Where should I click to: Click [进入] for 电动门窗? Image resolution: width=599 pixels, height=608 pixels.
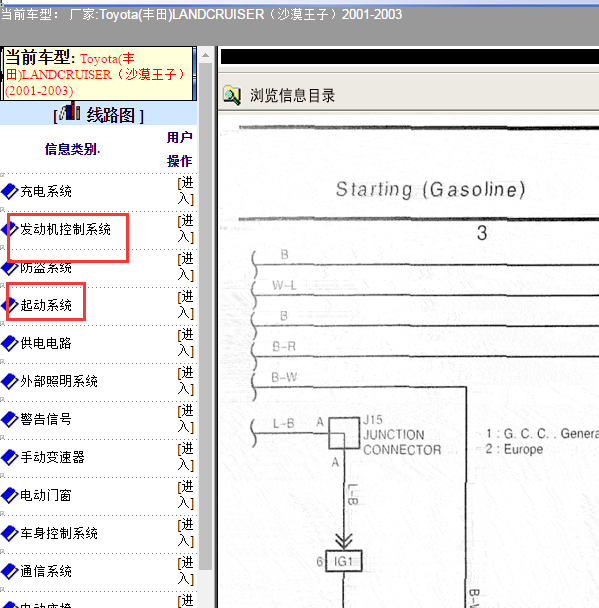point(186,495)
